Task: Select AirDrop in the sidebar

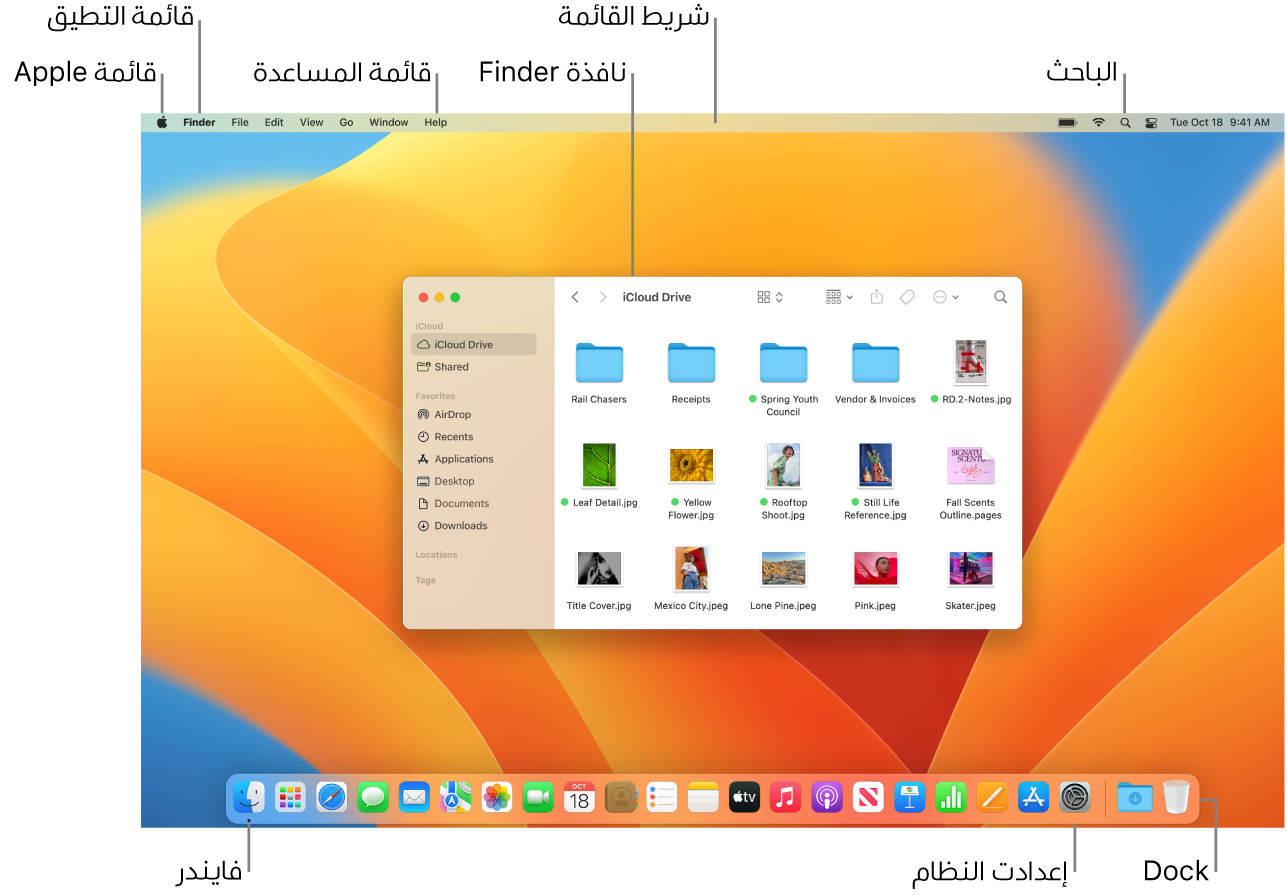Action: click(474, 414)
